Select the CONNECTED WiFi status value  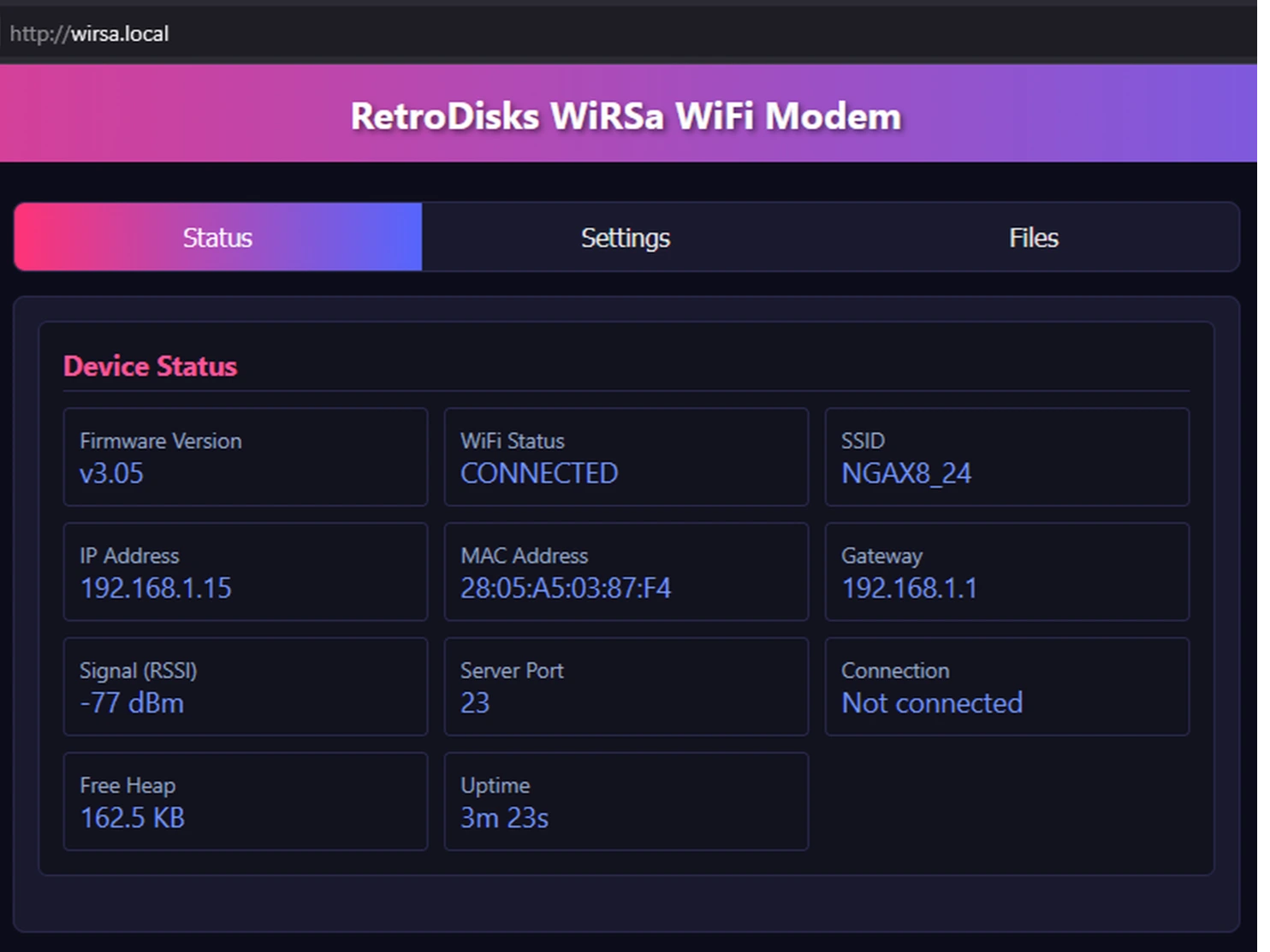pyautogui.click(x=539, y=473)
